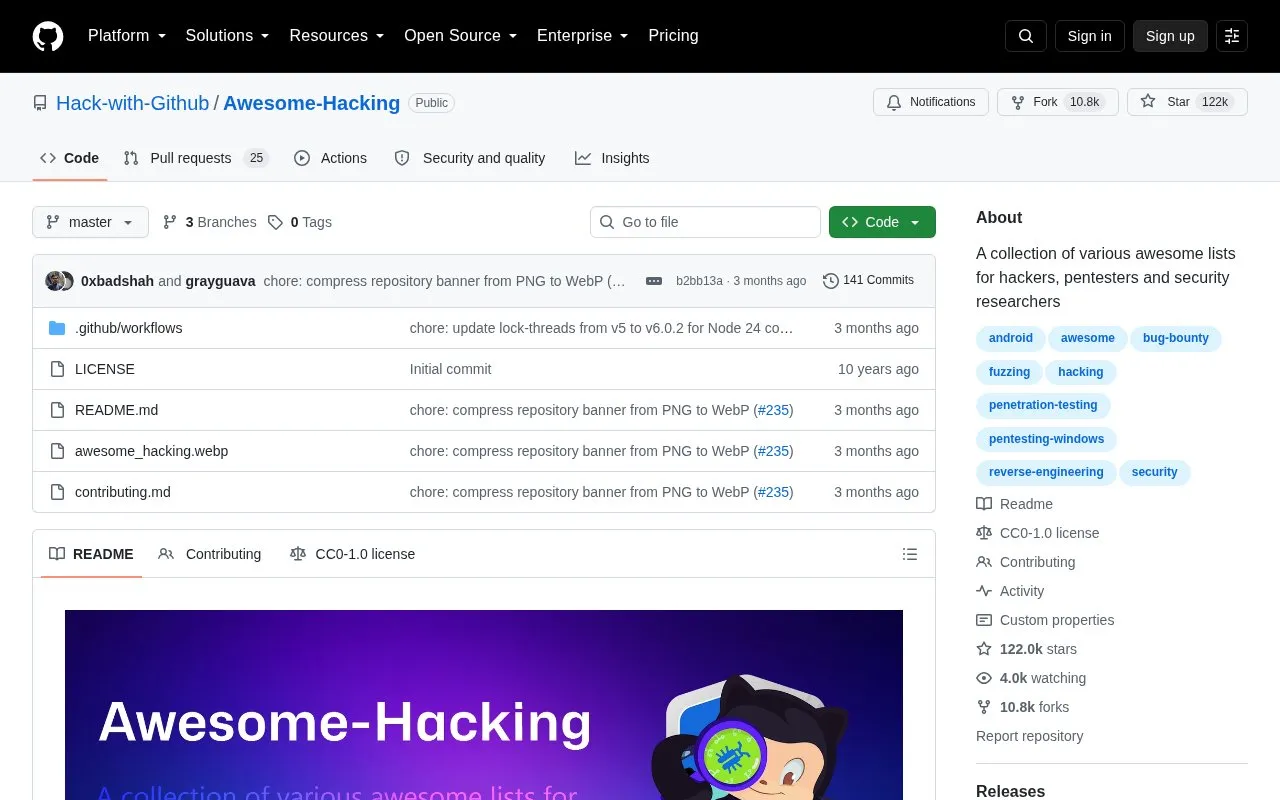Switch to the Actions tab
Screen dimensions: 1280x800
pyautogui.click(x=330, y=158)
